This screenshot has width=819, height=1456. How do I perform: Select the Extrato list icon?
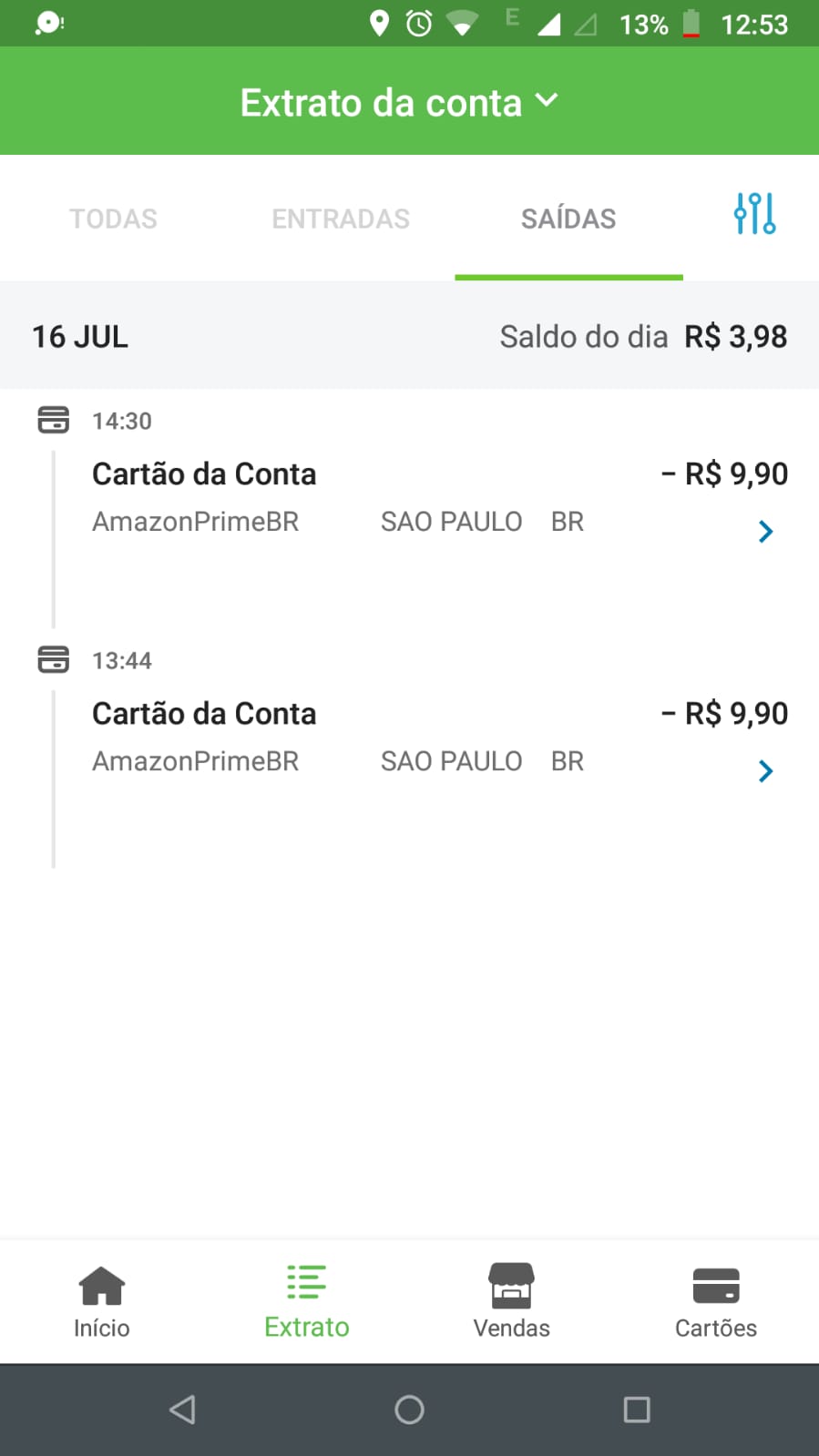click(x=306, y=1282)
